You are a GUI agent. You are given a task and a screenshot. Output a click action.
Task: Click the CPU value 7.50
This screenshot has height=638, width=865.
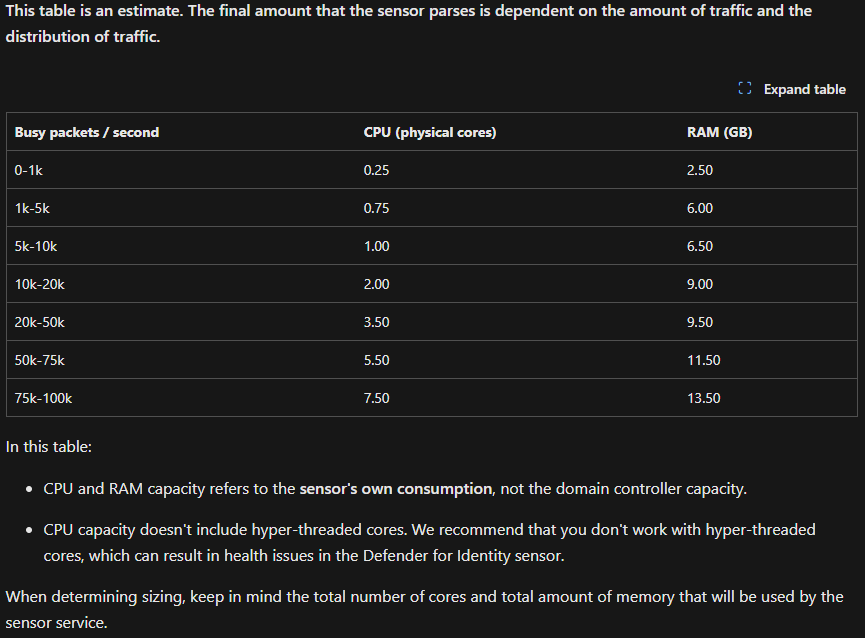point(376,398)
